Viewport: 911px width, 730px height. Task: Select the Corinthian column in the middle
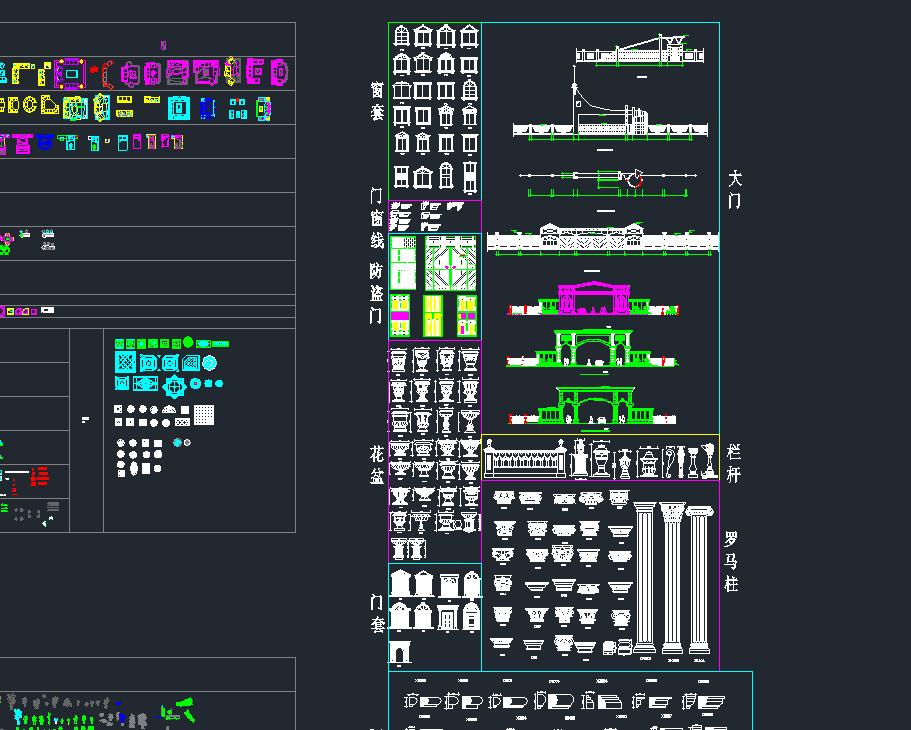pyautogui.click(x=672, y=578)
